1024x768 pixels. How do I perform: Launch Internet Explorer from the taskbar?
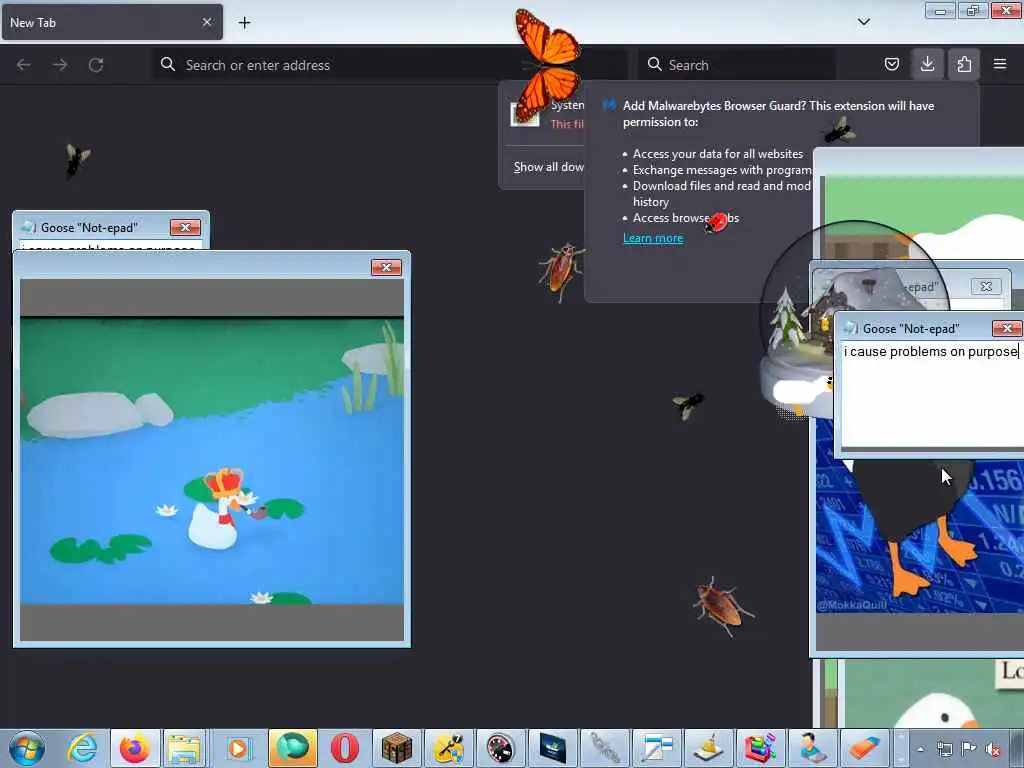point(82,748)
